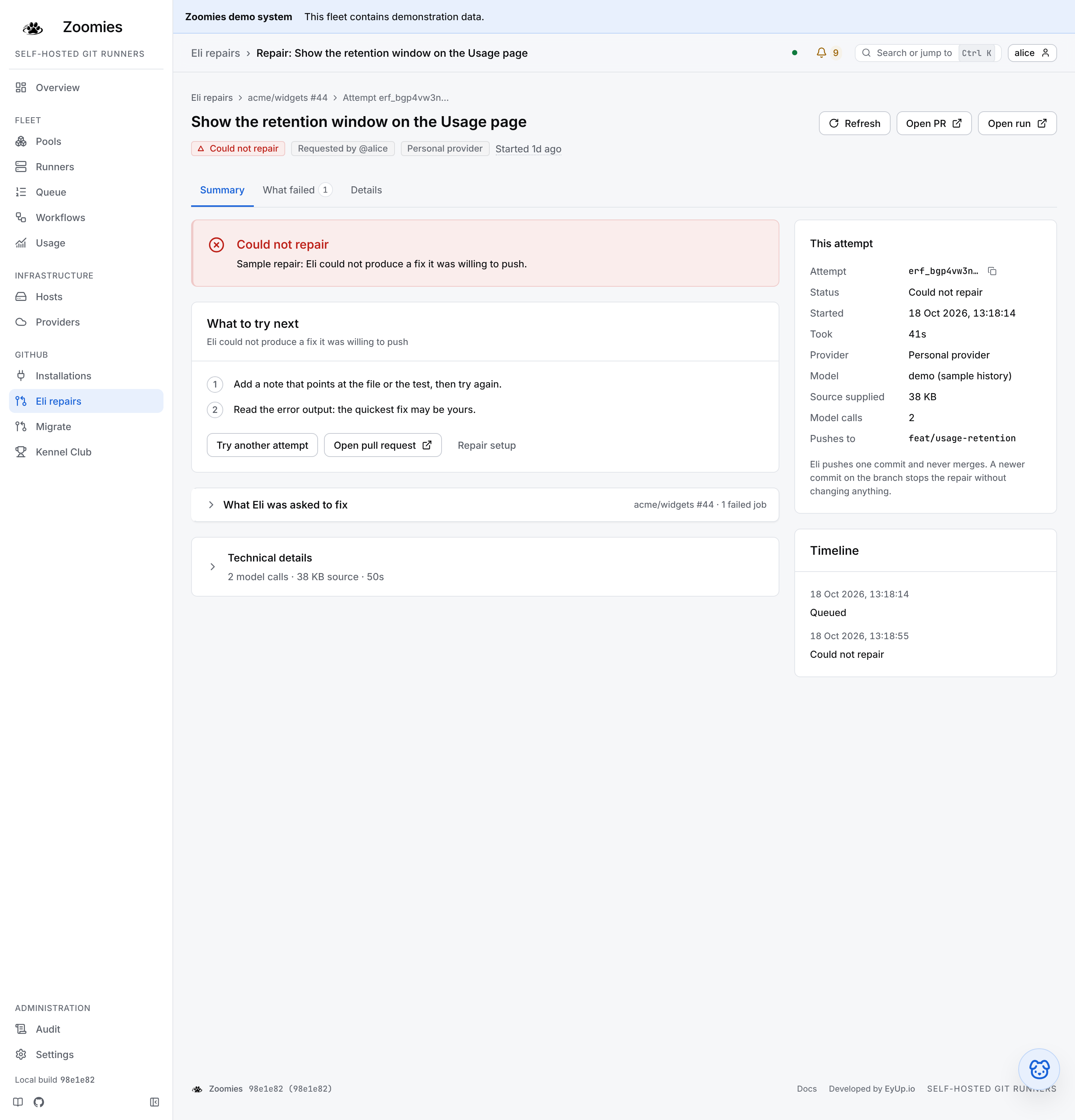
Task: Click the Started 1d ago timestamp
Action: (x=529, y=149)
